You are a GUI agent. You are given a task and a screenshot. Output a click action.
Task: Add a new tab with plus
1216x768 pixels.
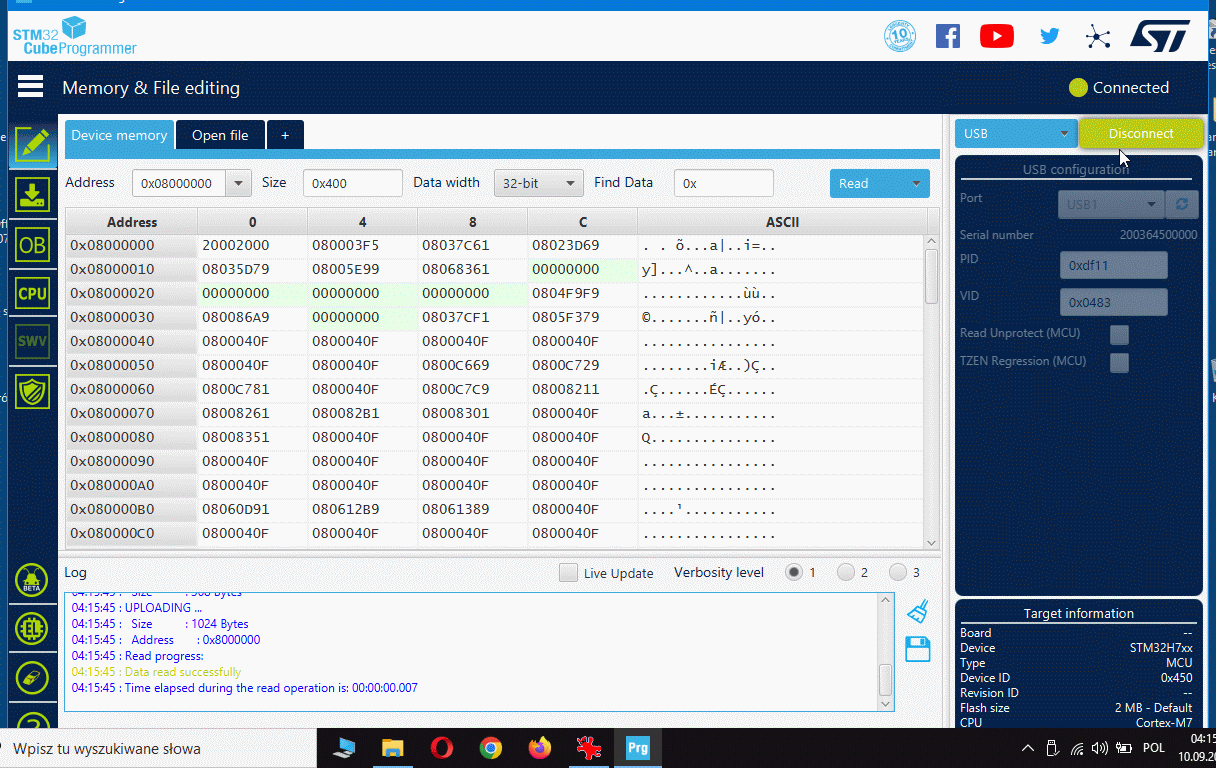point(285,135)
